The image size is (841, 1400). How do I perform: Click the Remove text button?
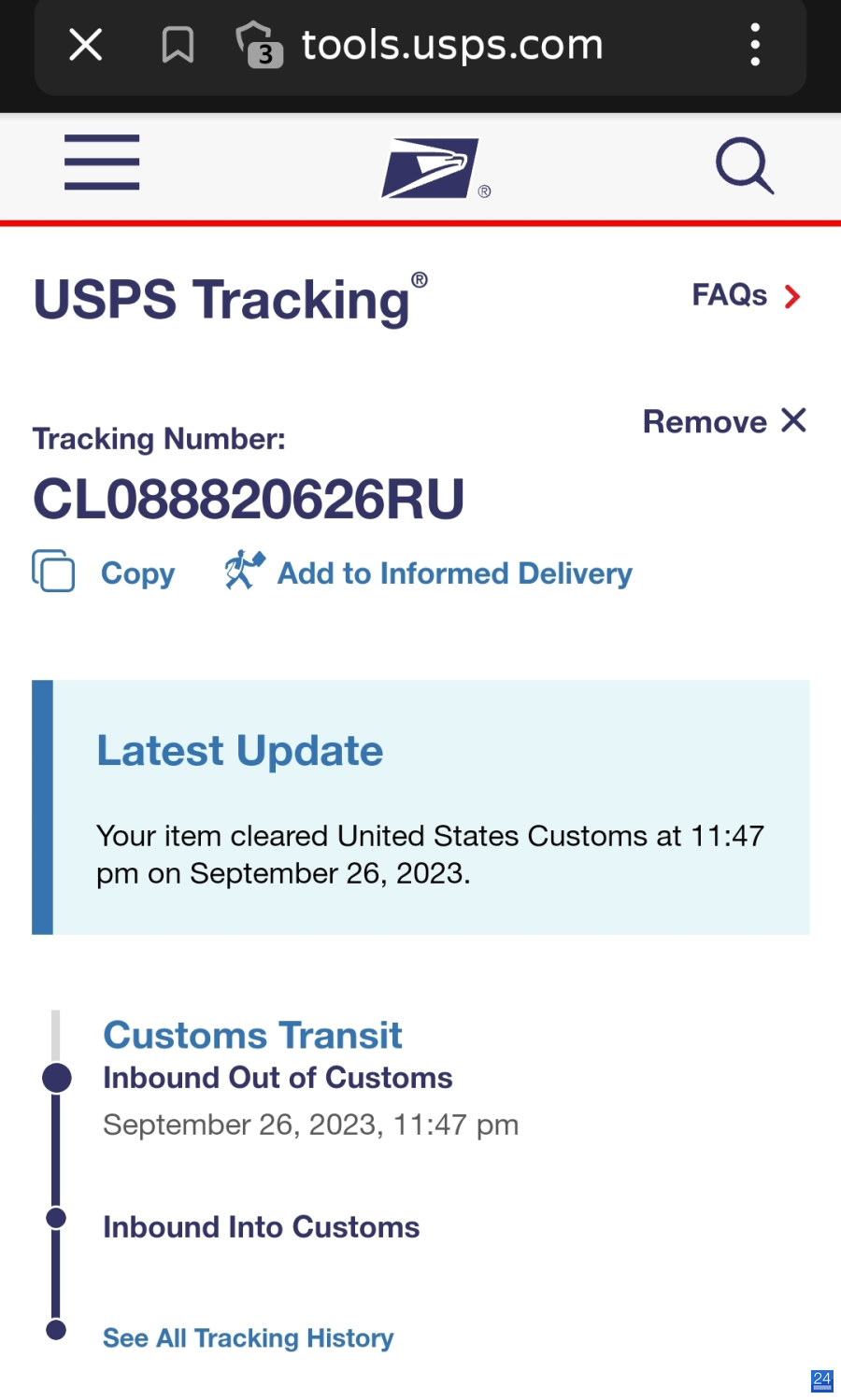(705, 421)
